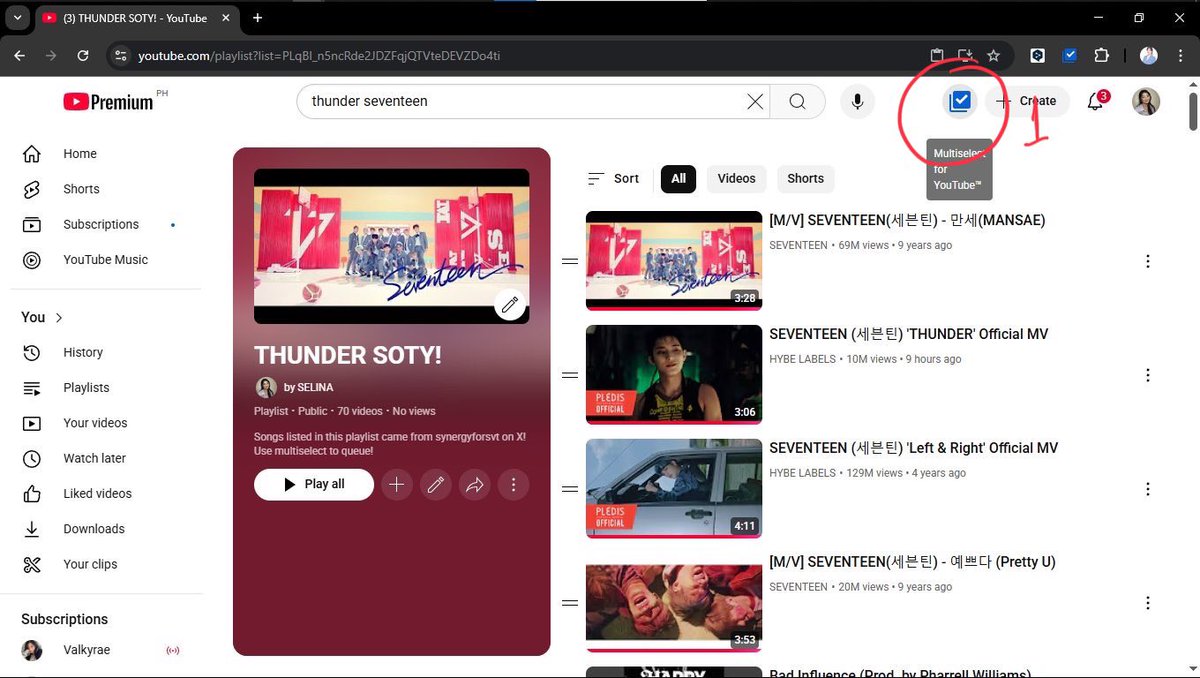The width and height of the screenshot is (1200, 678).
Task: Clear the search box with the X
Action: click(x=755, y=101)
